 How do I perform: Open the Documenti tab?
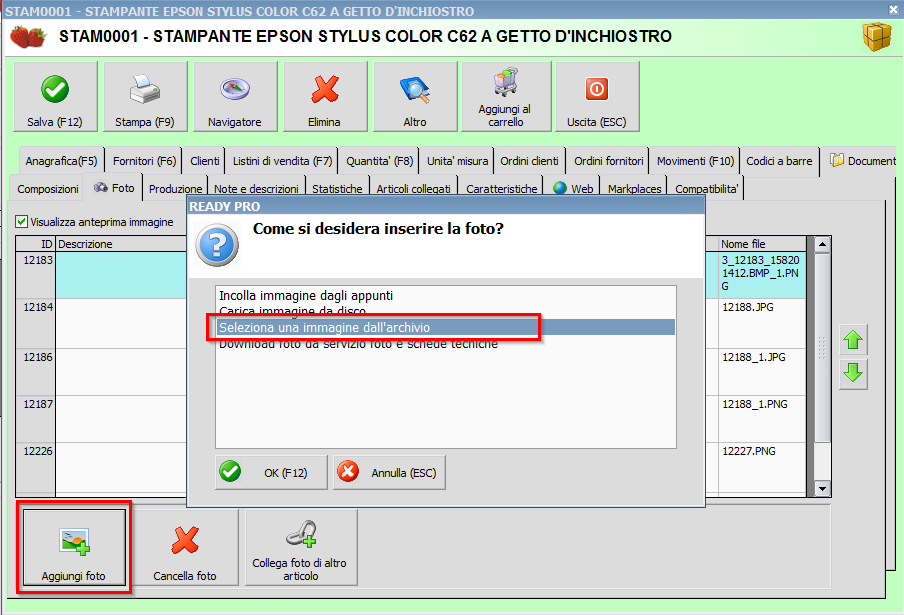click(x=862, y=161)
